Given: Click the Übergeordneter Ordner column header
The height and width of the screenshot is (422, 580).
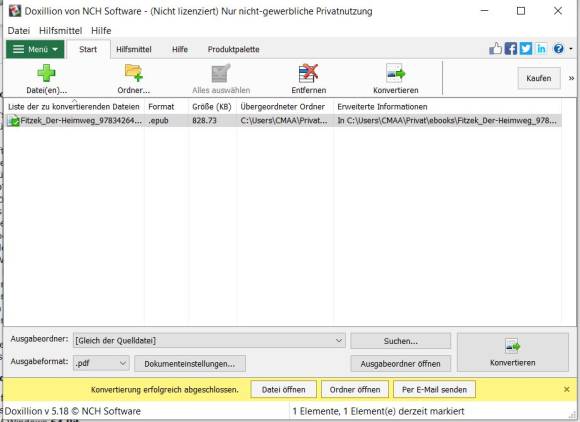Looking at the screenshot, I should pos(285,107).
